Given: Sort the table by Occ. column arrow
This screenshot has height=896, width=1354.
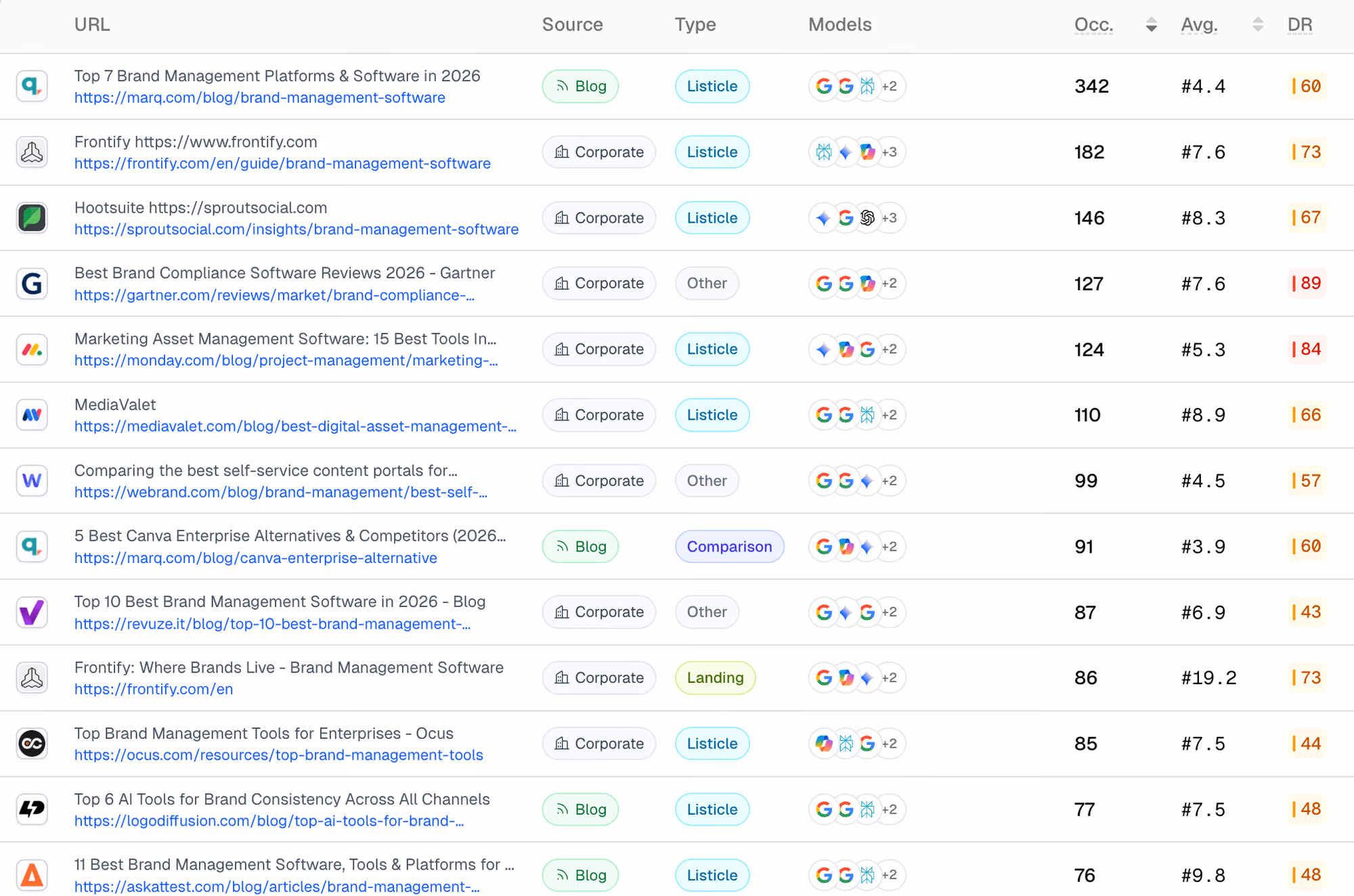Looking at the screenshot, I should tap(1151, 25).
